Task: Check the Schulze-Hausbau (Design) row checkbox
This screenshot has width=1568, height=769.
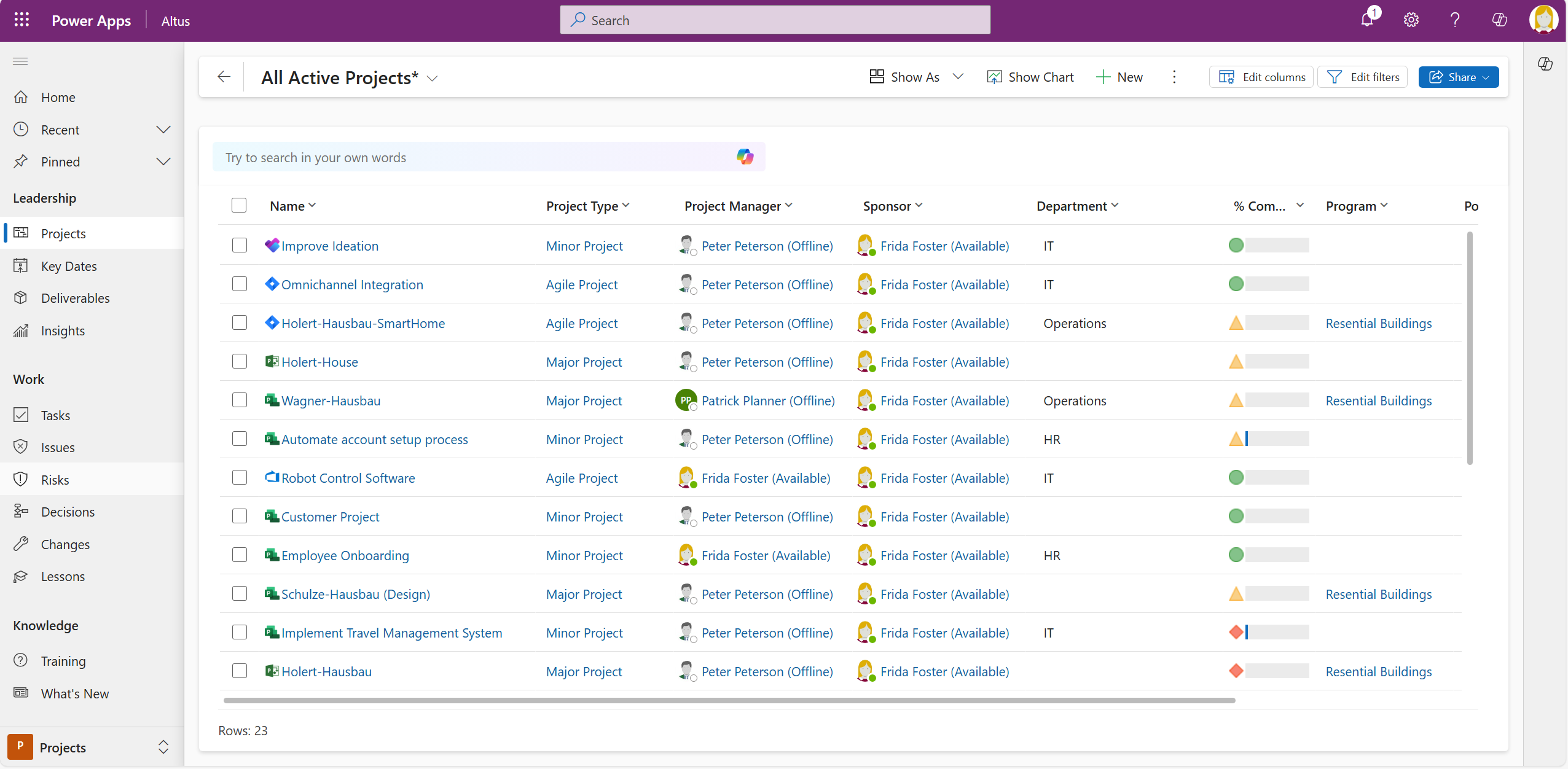Action: [240, 593]
